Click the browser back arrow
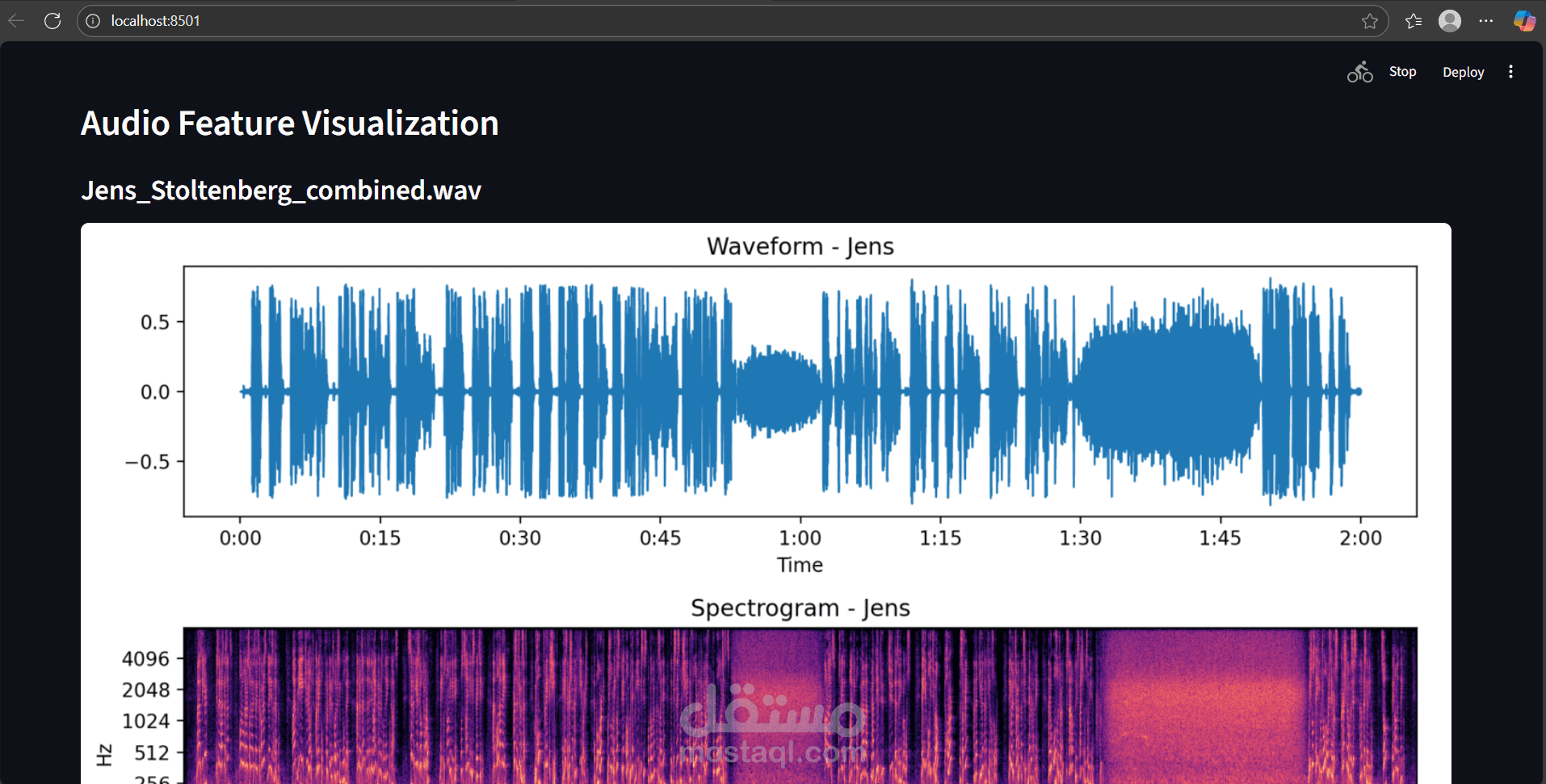The height and width of the screenshot is (784, 1546). 16,21
